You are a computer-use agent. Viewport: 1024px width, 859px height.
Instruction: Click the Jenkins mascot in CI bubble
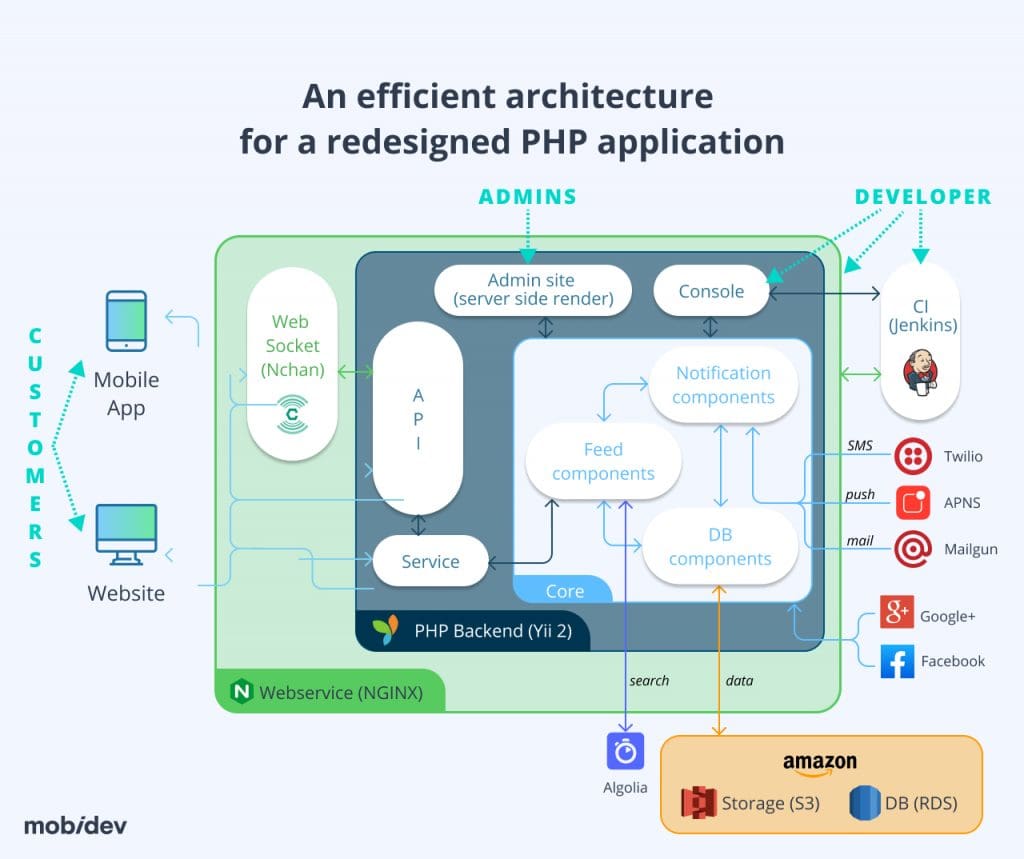tap(921, 367)
